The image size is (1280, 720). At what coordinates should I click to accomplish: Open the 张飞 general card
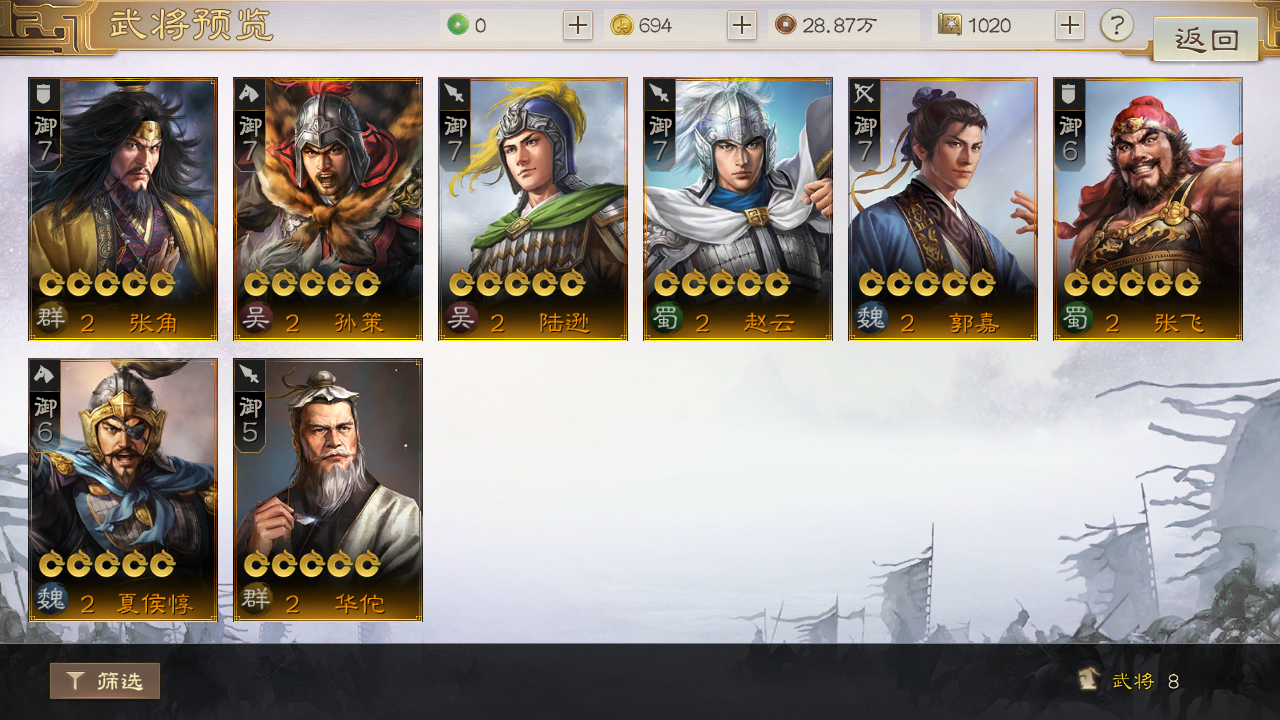1148,209
